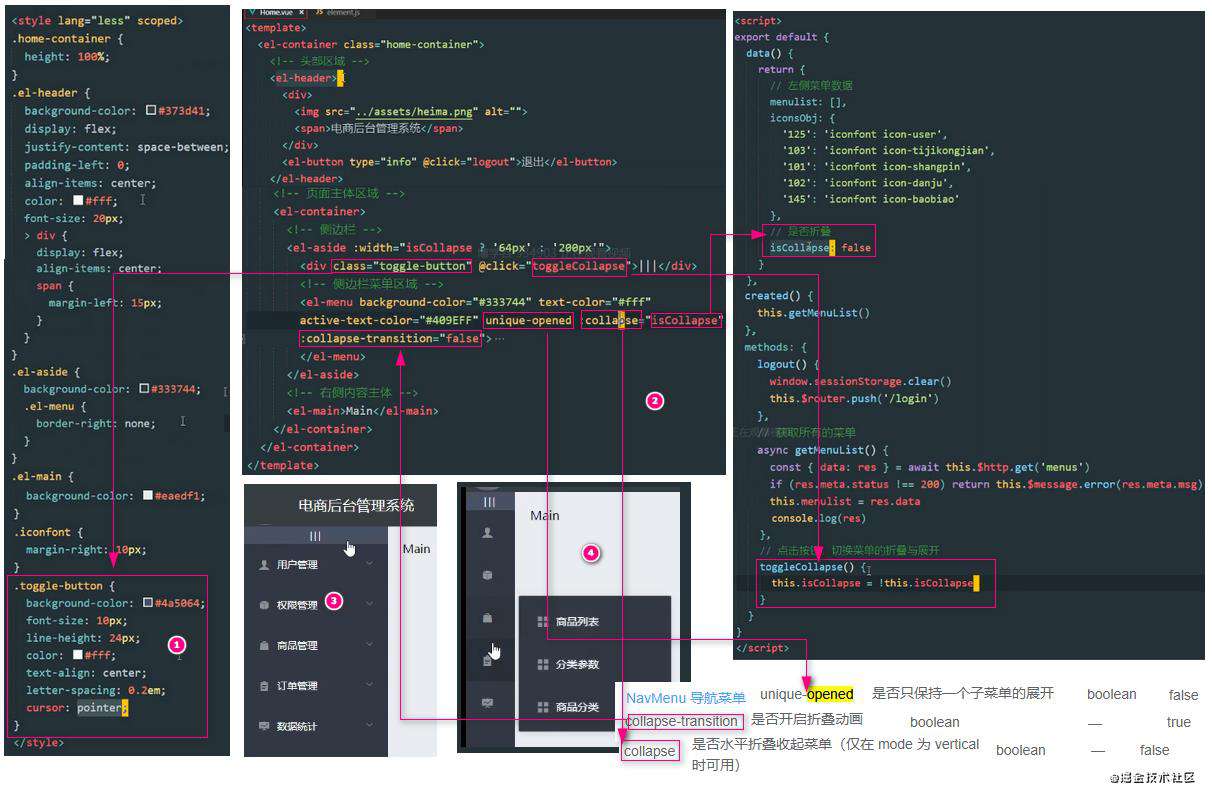Click the #eaedf1 color swatch
Image resolution: width=1212 pixels, height=799 pixels.
148,495
